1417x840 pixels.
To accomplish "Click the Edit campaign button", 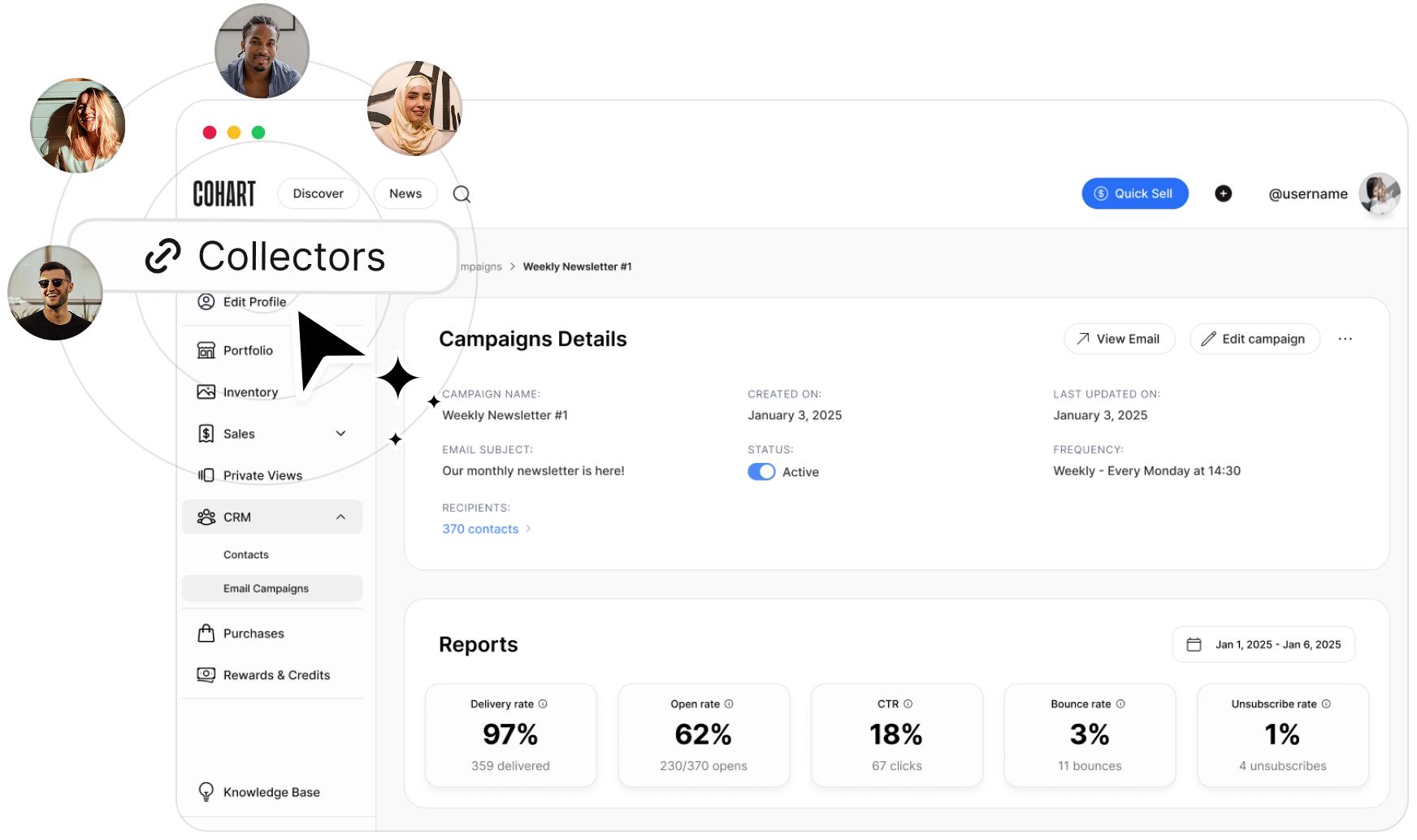I will tap(1254, 339).
